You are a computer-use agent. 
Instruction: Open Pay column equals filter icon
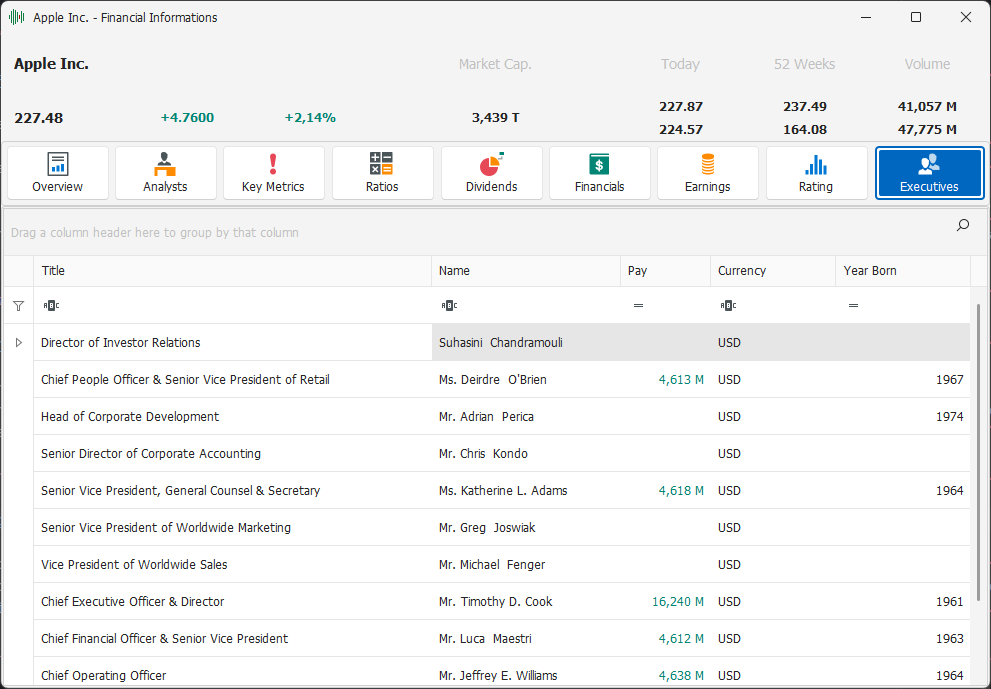[638, 306]
